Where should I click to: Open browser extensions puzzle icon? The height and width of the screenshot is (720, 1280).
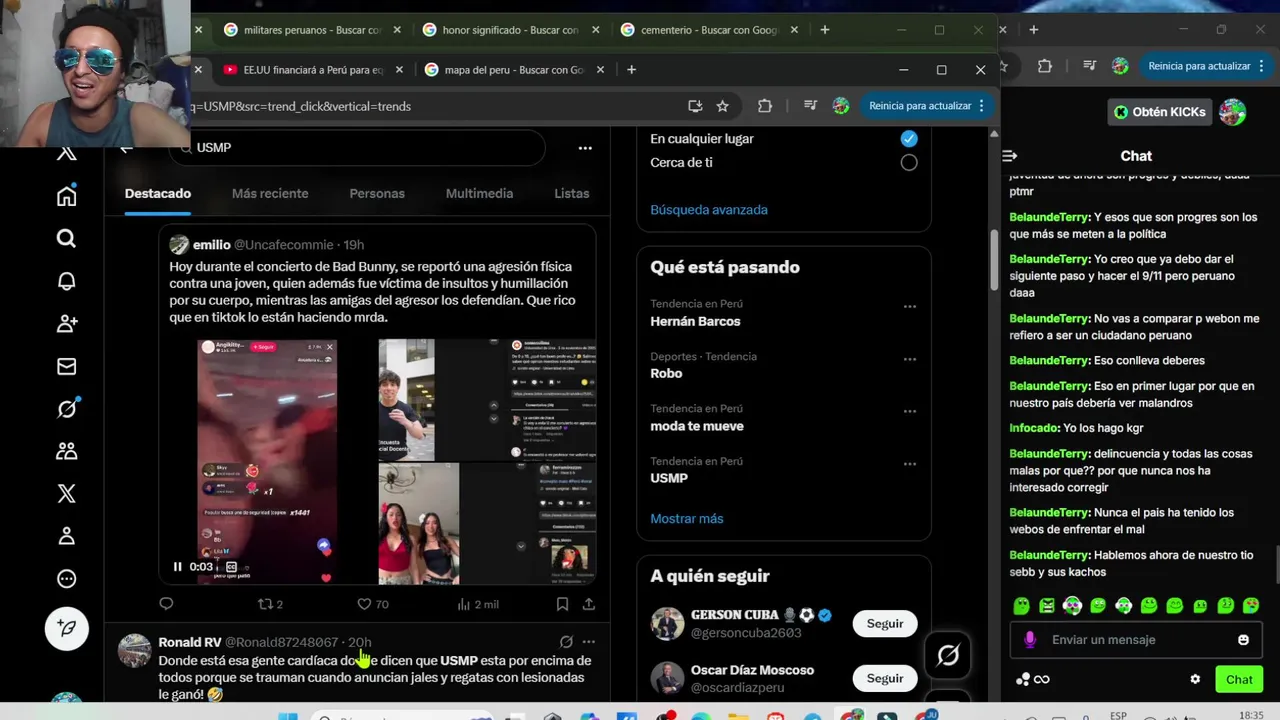coord(765,106)
